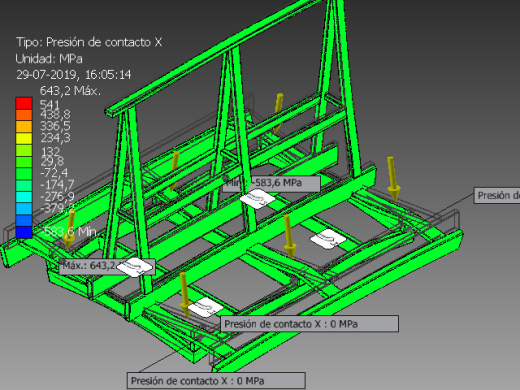Select the Máx.: 643,2 probe label
The image size is (520, 390).
tap(107, 266)
